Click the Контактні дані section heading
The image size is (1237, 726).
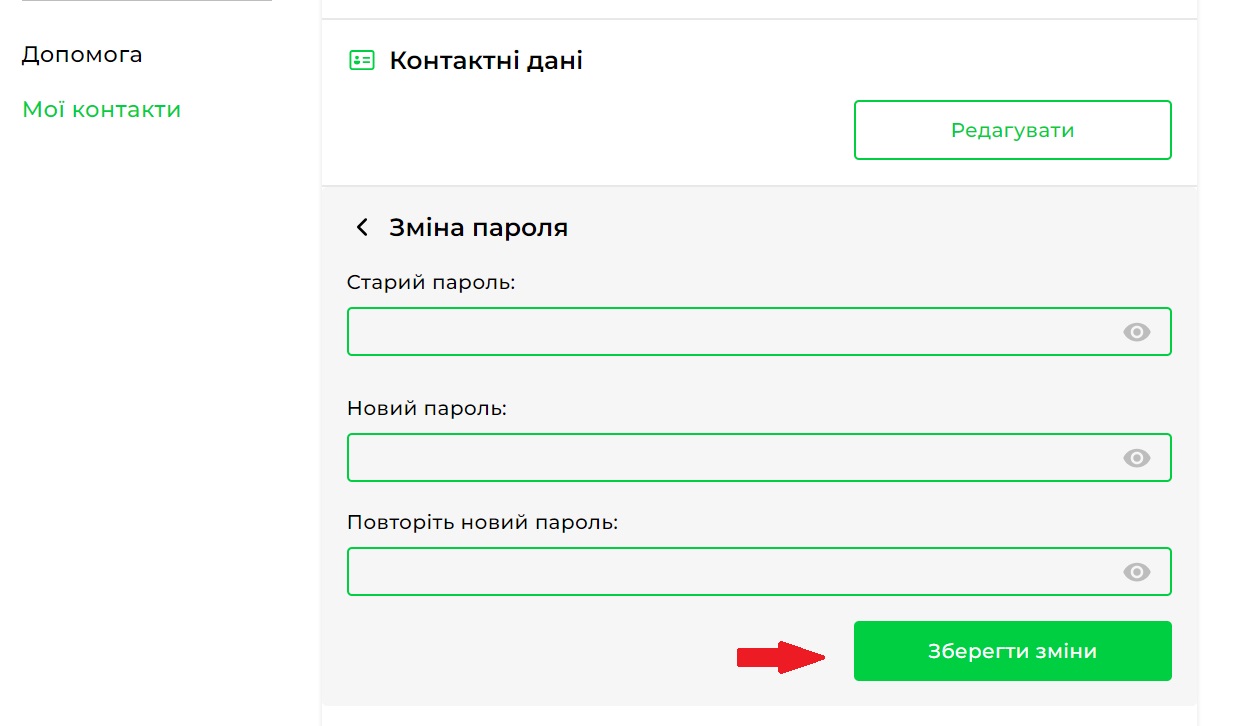[486, 61]
